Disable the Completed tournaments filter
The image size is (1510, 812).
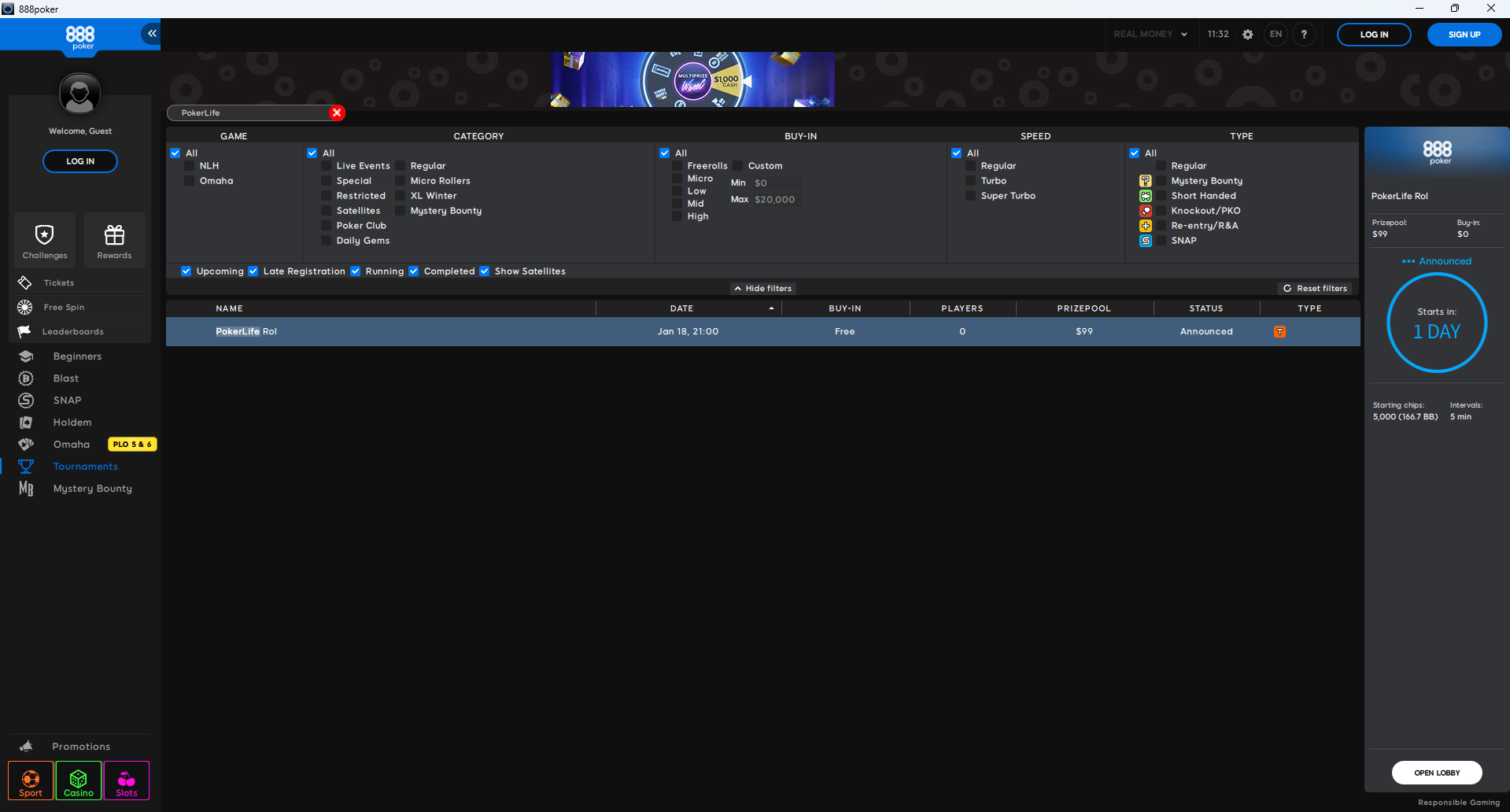point(414,271)
